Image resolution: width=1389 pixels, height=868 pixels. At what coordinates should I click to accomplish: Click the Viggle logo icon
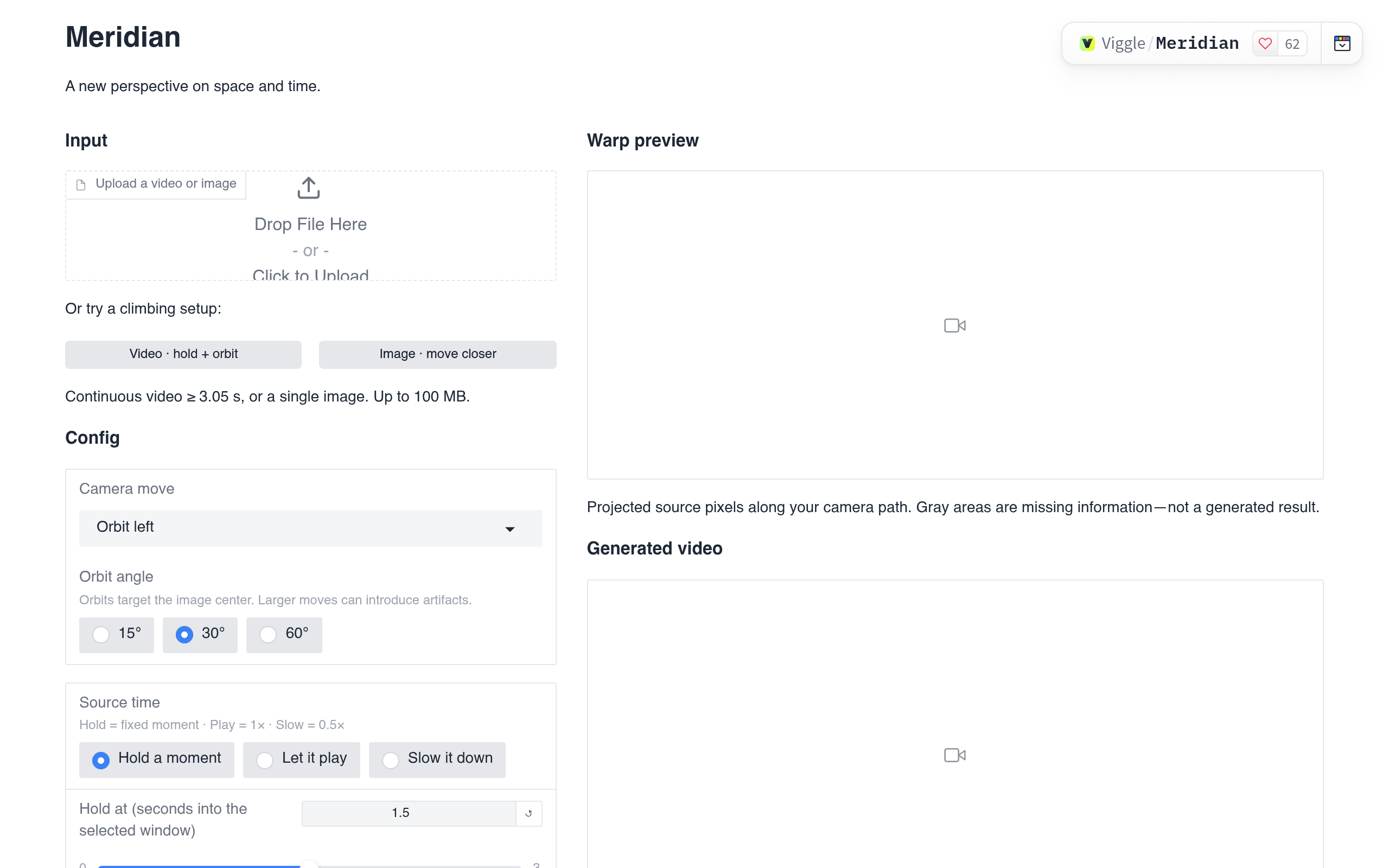(1087, 43)
